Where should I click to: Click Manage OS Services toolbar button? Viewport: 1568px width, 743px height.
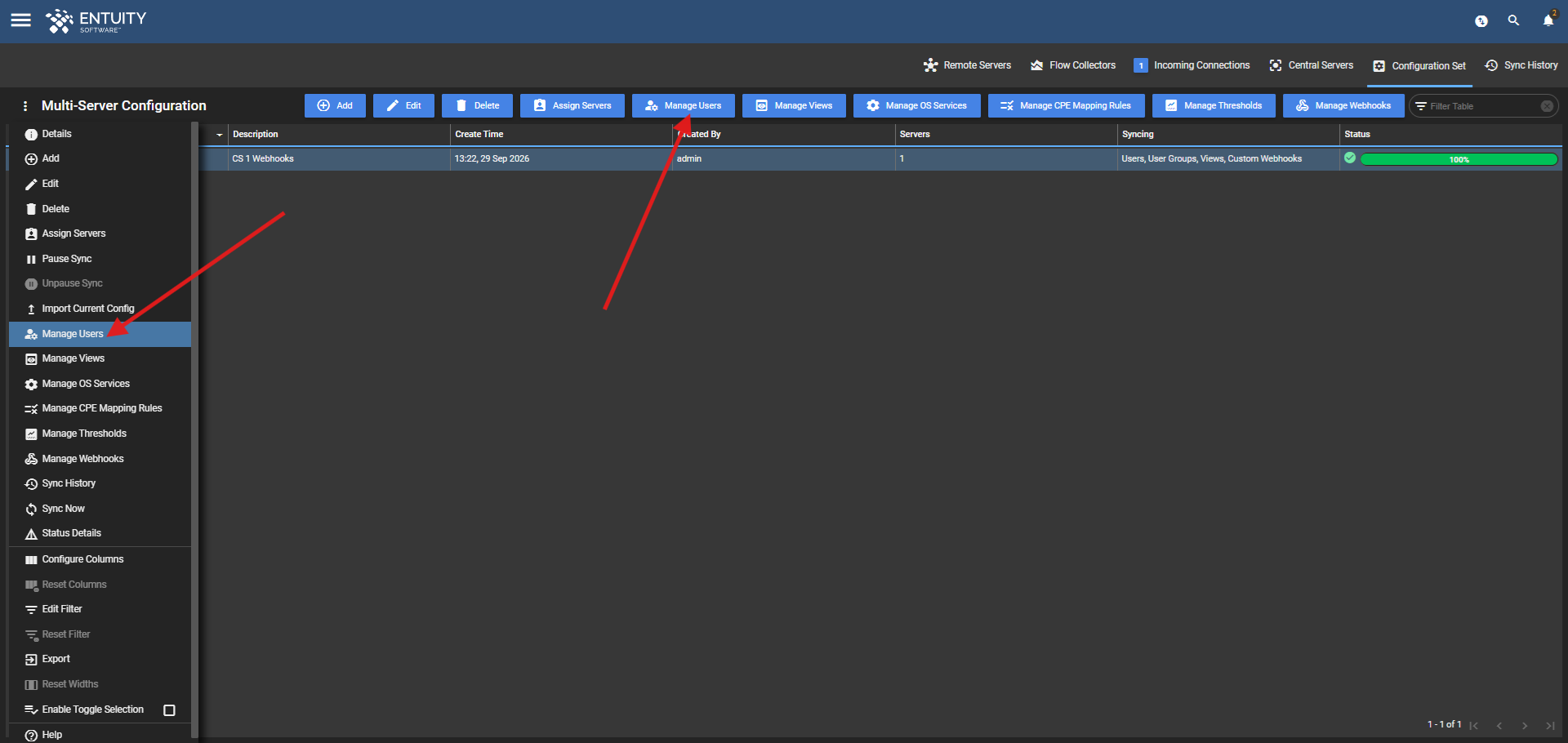point(916,106)
